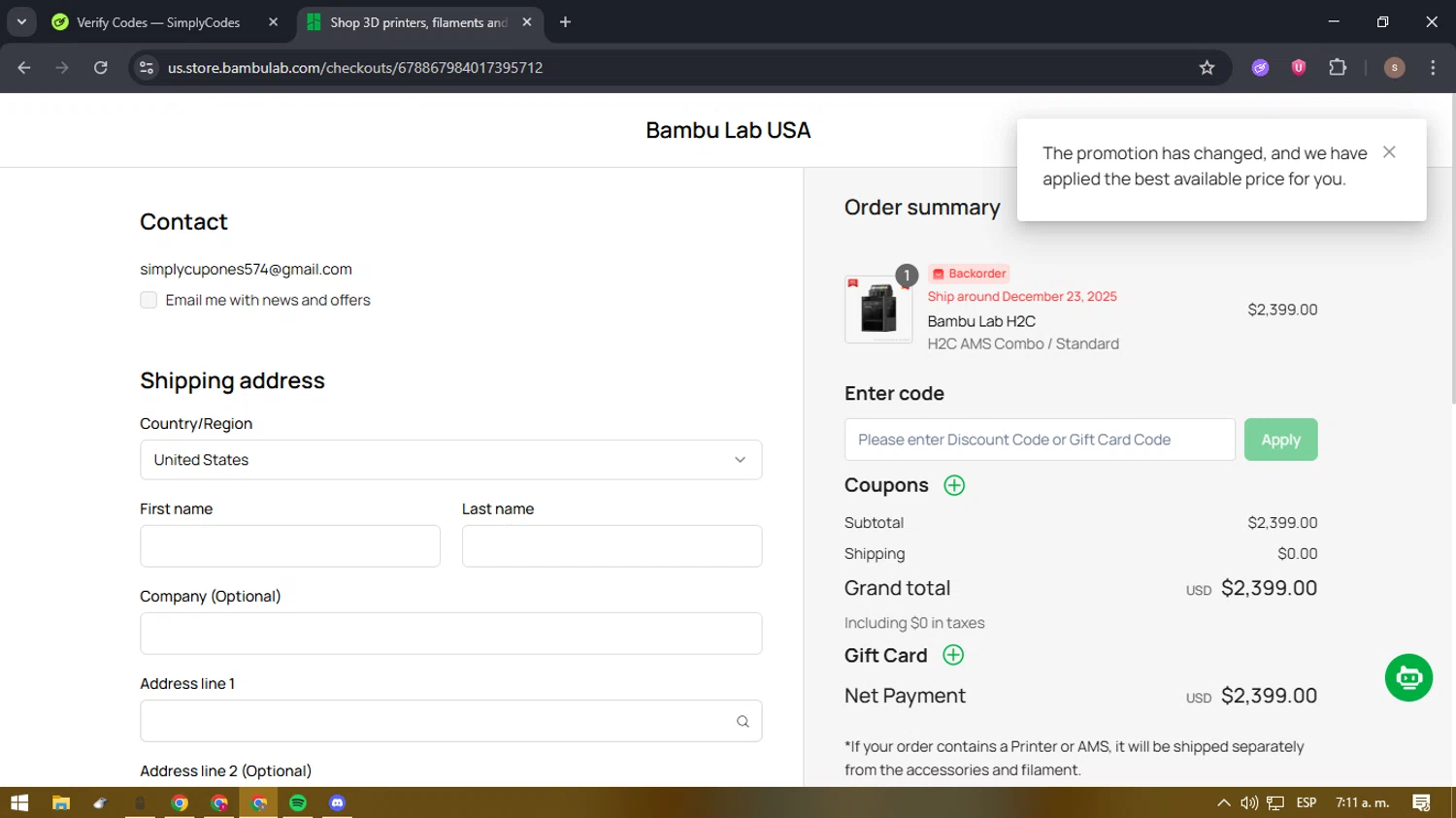Bookmark this page with the star icon
This screenshot has height=818, width=1456.
pyautogui.click(x=1207, y=68)
